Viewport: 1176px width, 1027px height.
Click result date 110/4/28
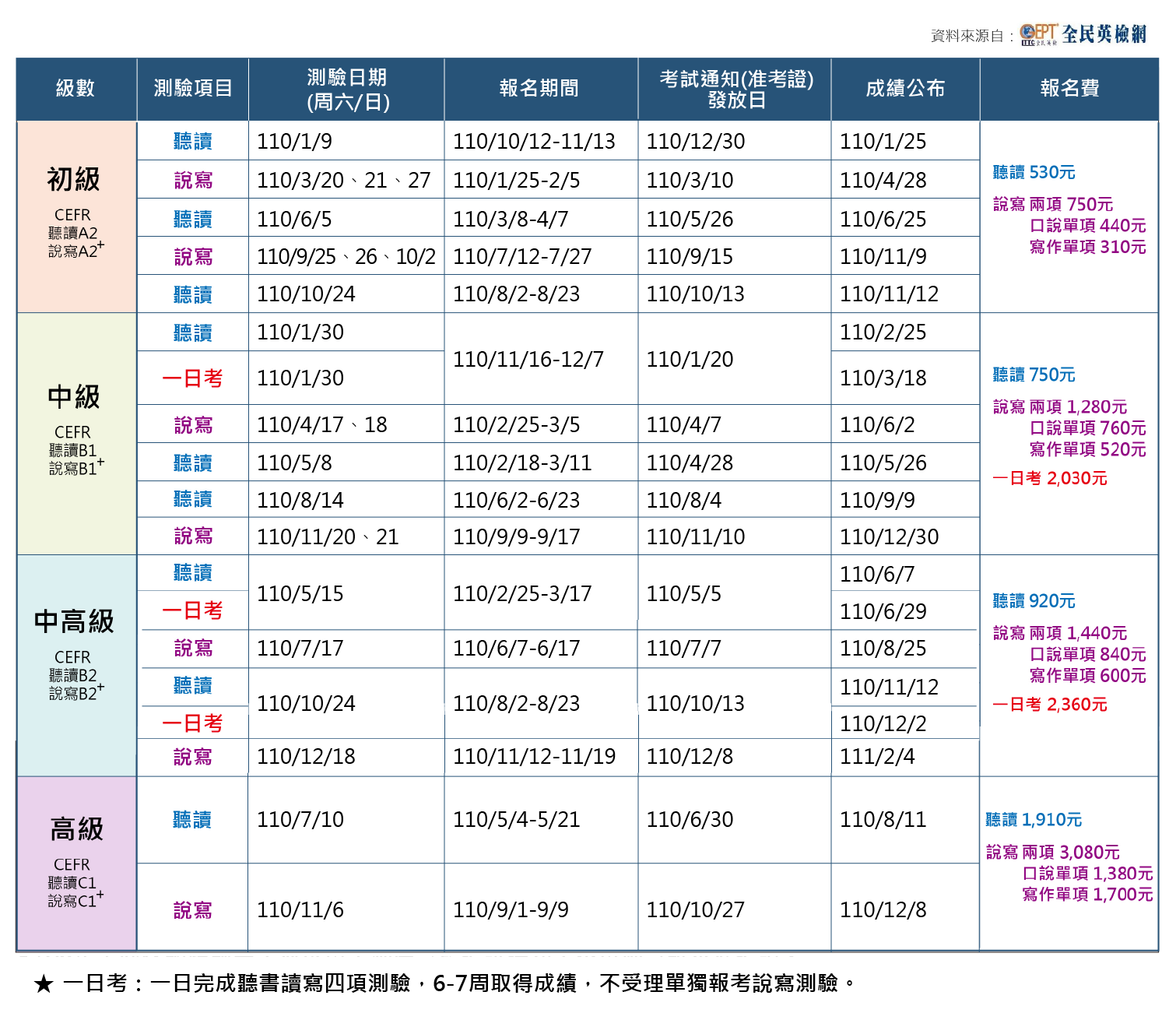[883, 181]
